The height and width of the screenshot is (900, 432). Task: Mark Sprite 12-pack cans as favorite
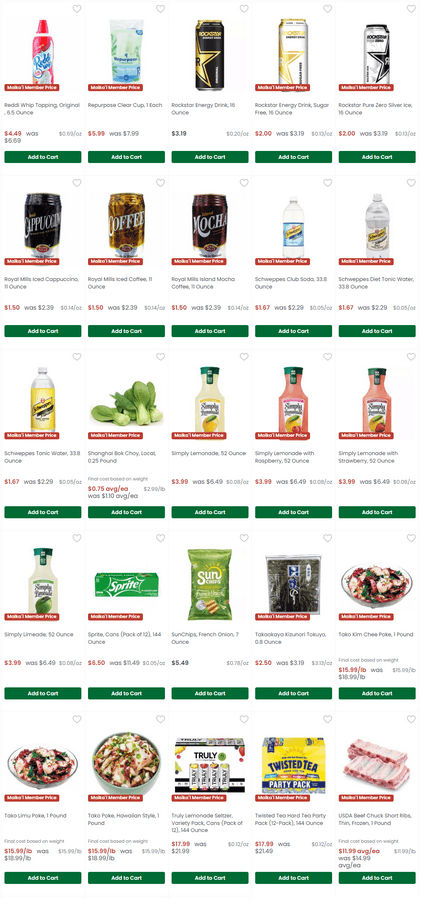pos(160,538)
